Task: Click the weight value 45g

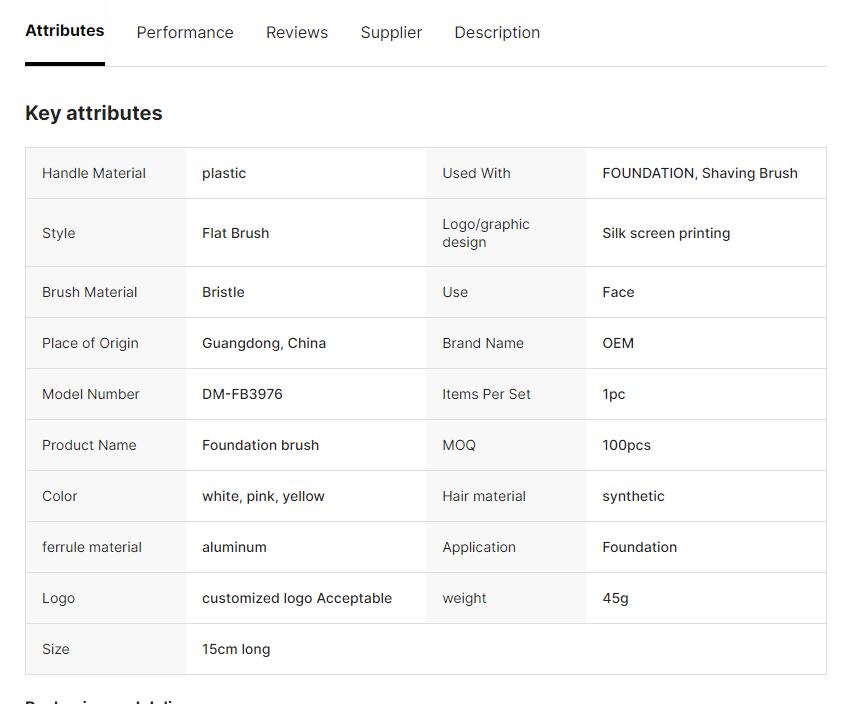Action: (x=615, y=598)
